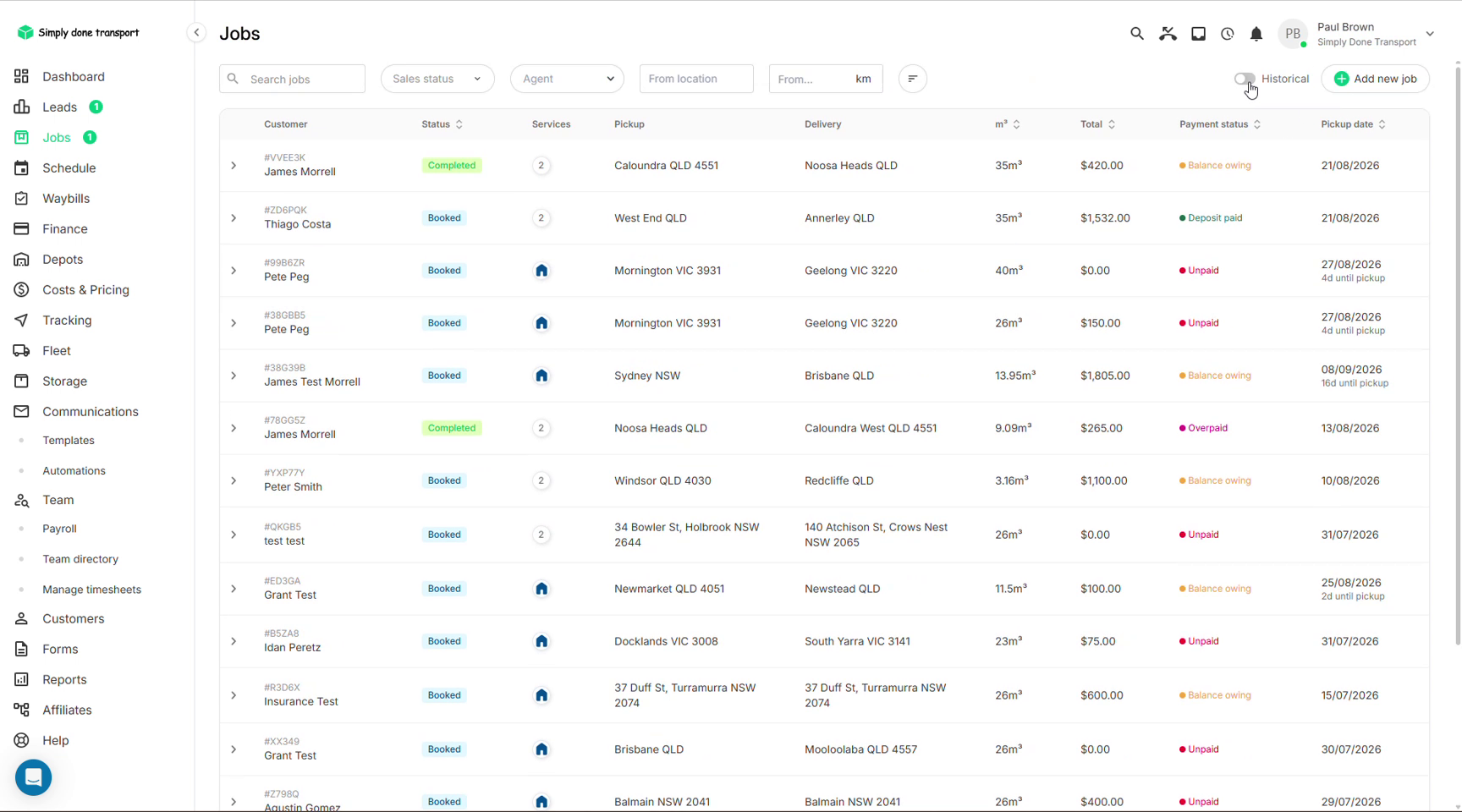Click the Affiliates sidebar icon
1462x812 pixels.
[21, 710]
